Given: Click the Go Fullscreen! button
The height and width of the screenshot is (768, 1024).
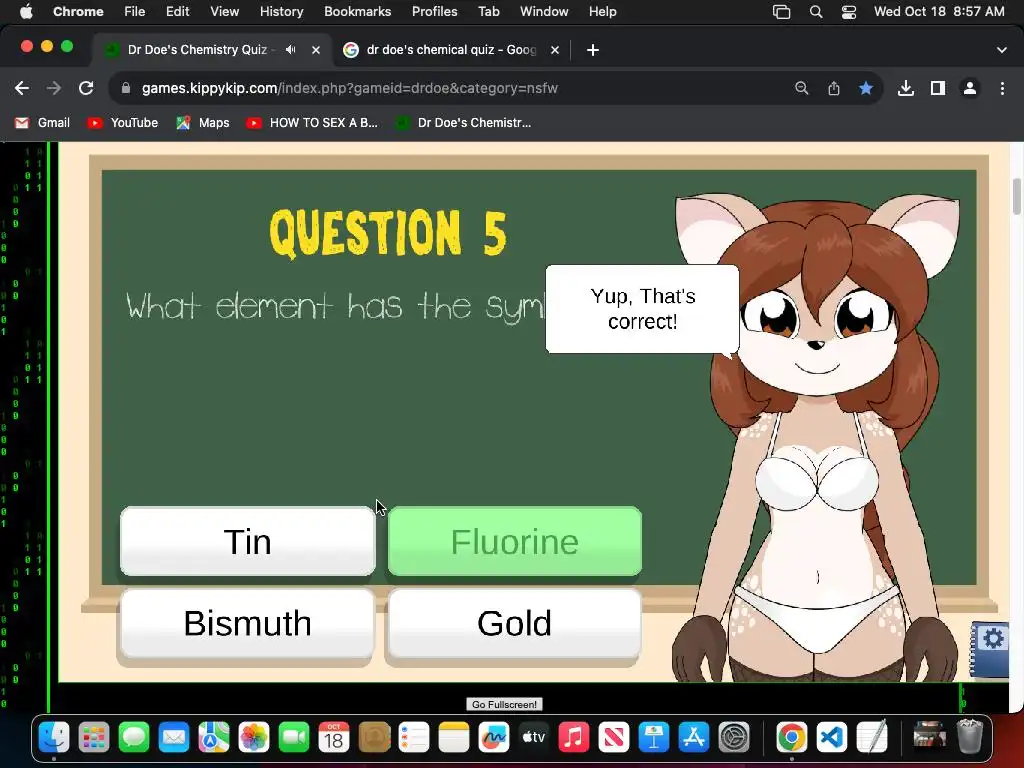Looking at the screenshot, I should pos(504,705).
